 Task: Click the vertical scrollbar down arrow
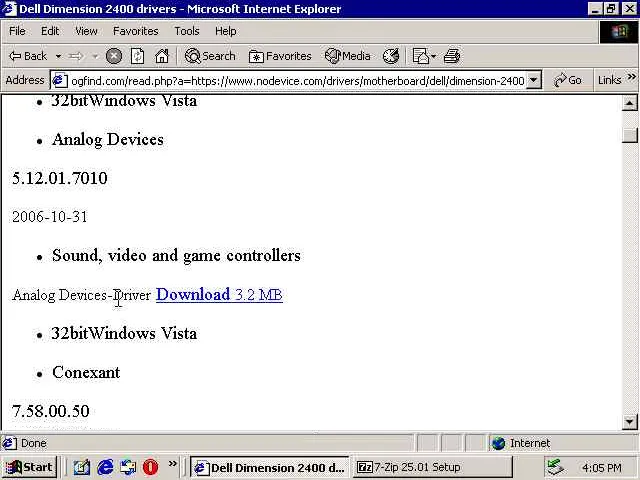pyautogui.click(x=629, y=422)
